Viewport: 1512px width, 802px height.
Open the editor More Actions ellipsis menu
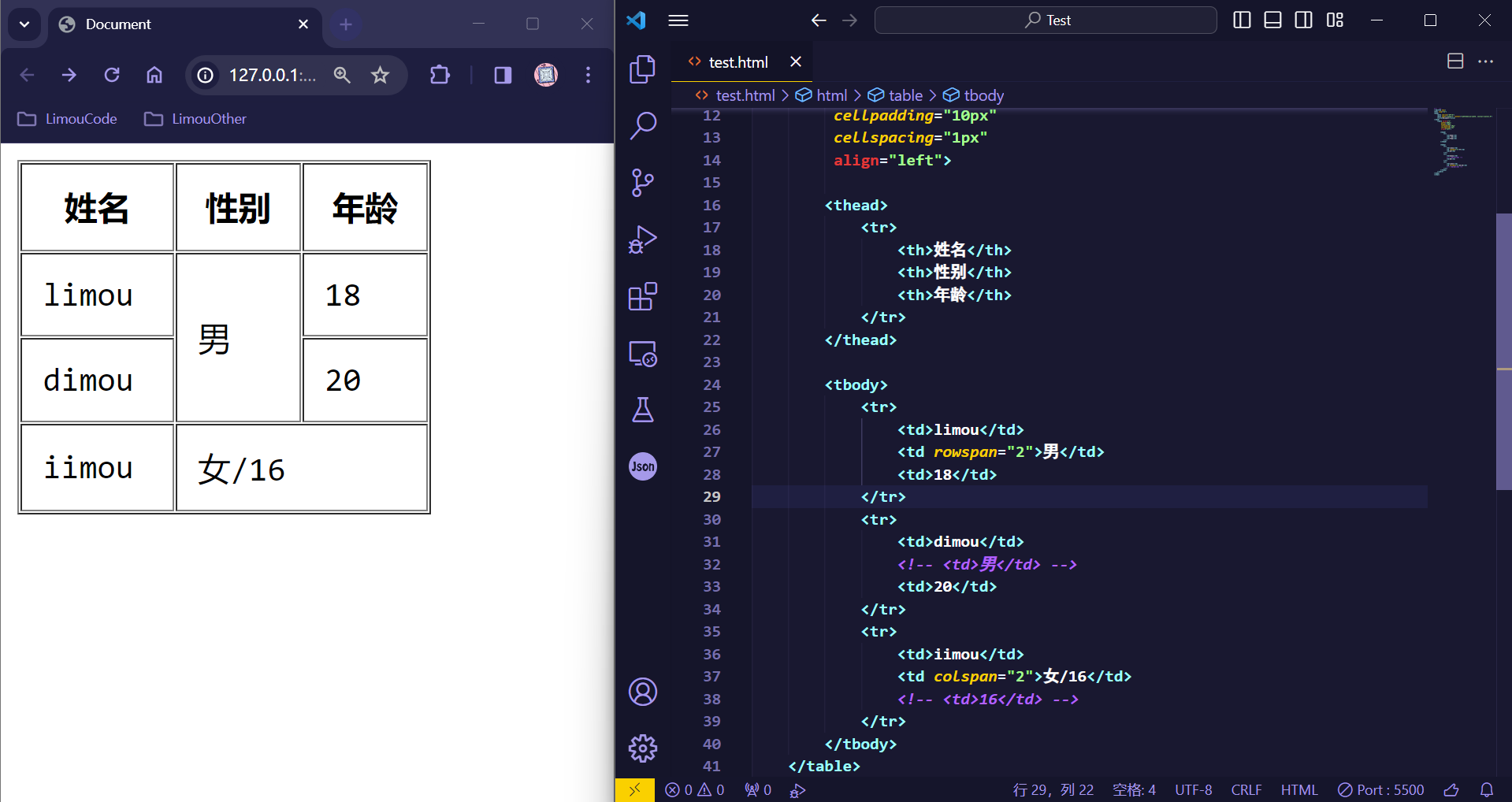[x=1485, y=61]
